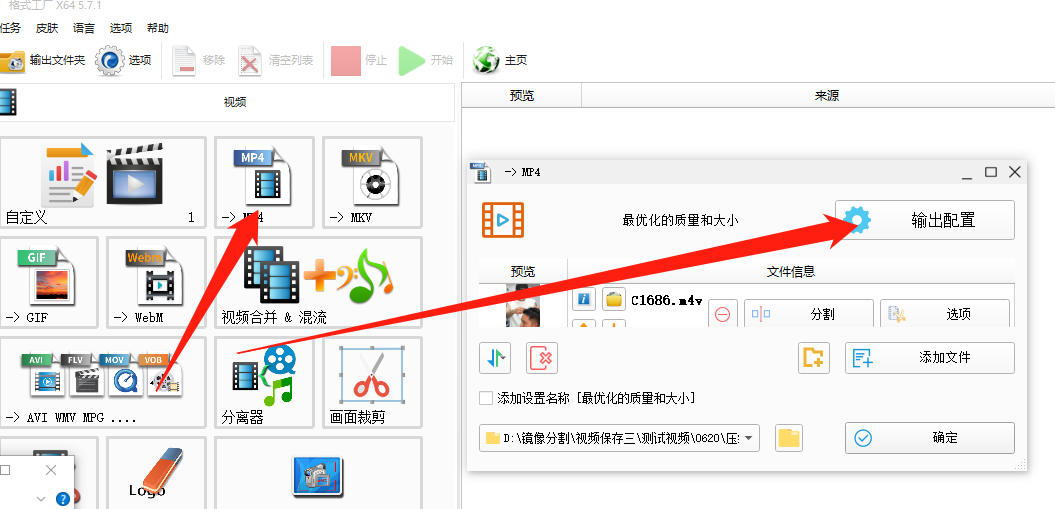Click the file info 'i' icon for C1686.m4v

(x=585, y=299)
